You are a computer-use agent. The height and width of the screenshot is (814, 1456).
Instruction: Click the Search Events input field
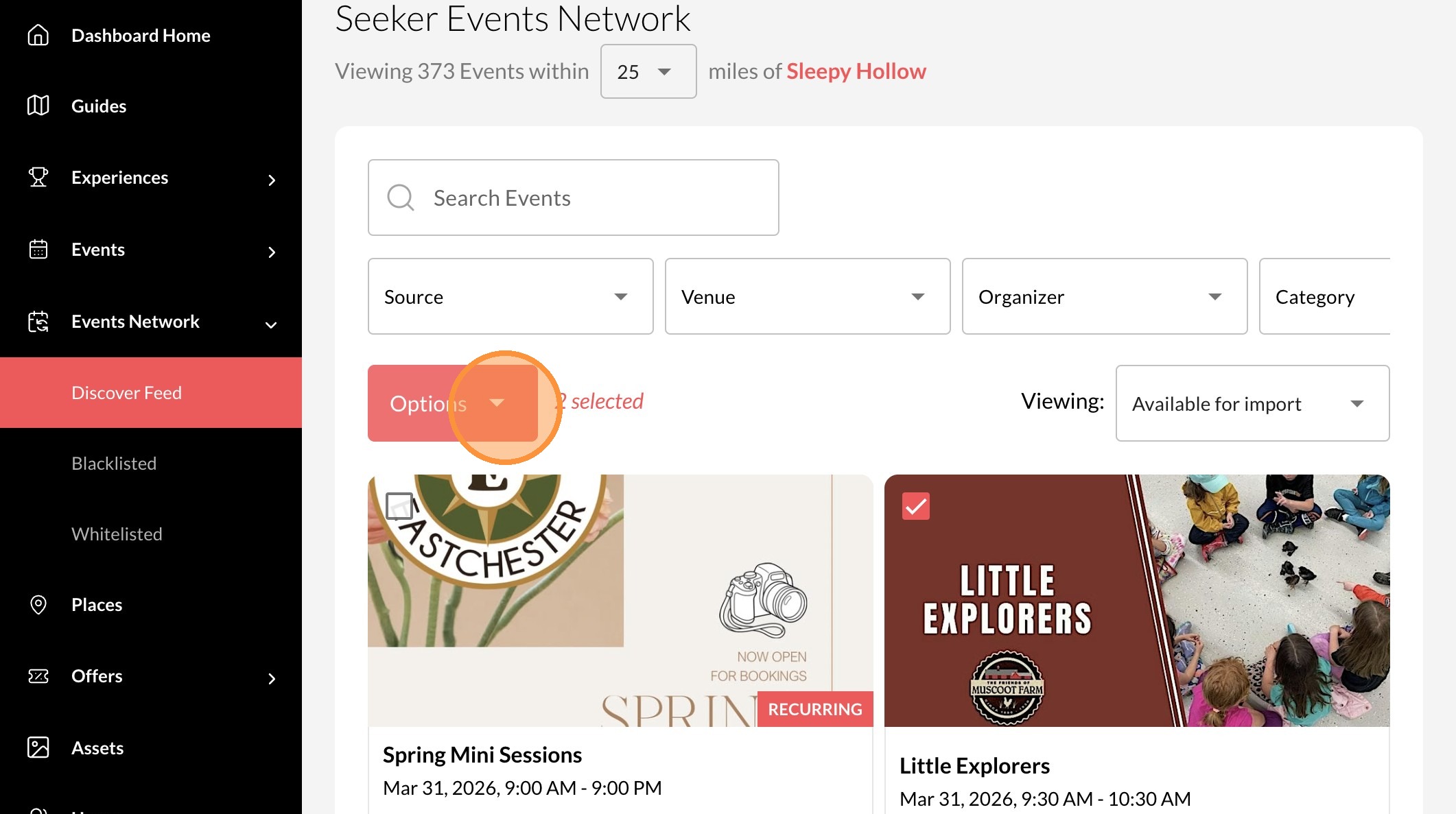click(573, 197)
